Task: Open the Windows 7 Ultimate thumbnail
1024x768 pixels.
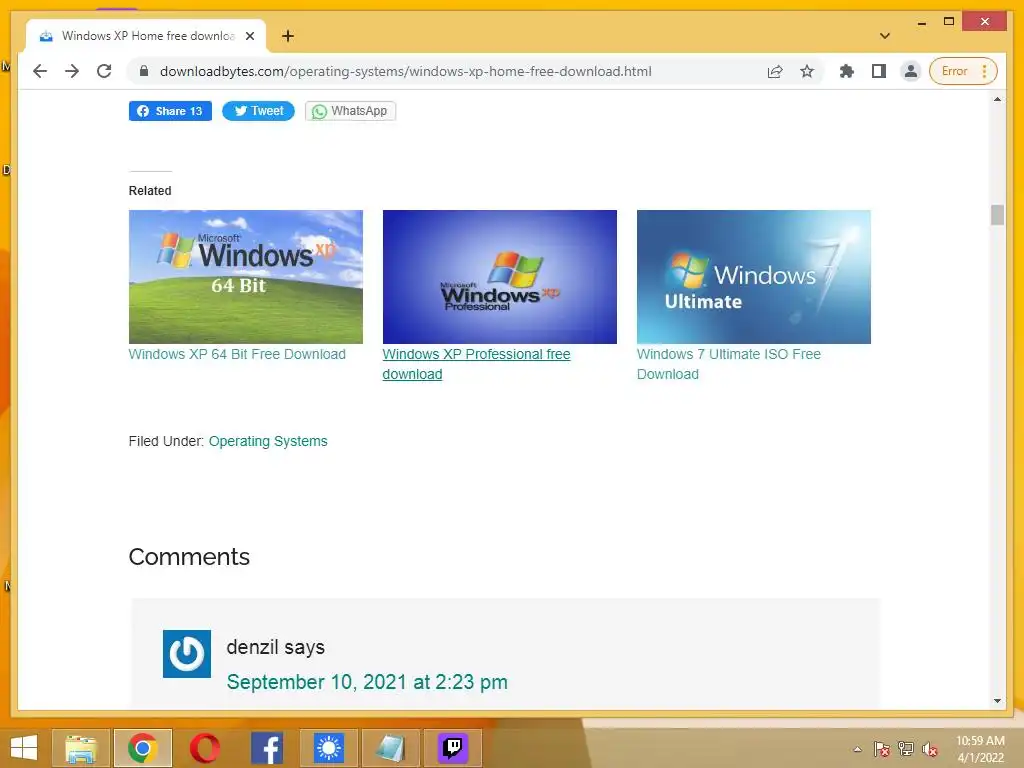Action: pos(754,277)
